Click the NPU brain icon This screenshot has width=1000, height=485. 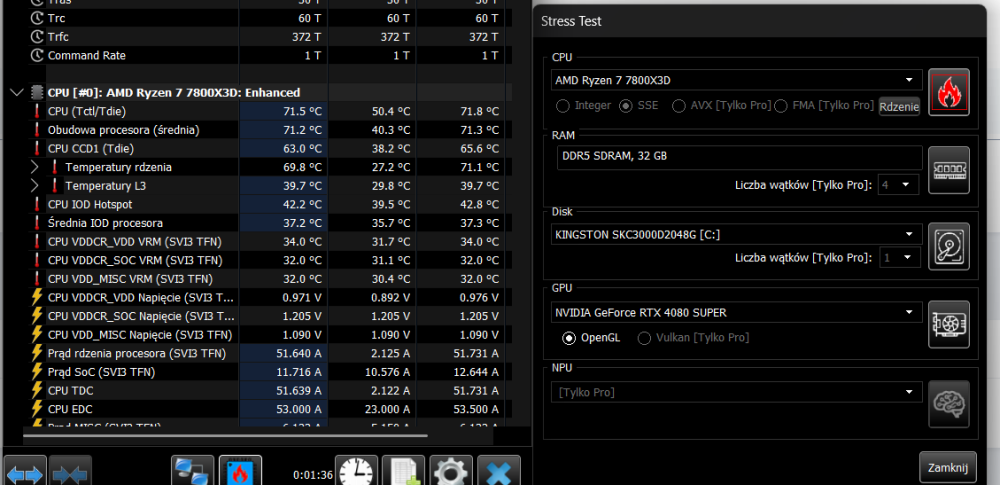[x=948, y=404]
